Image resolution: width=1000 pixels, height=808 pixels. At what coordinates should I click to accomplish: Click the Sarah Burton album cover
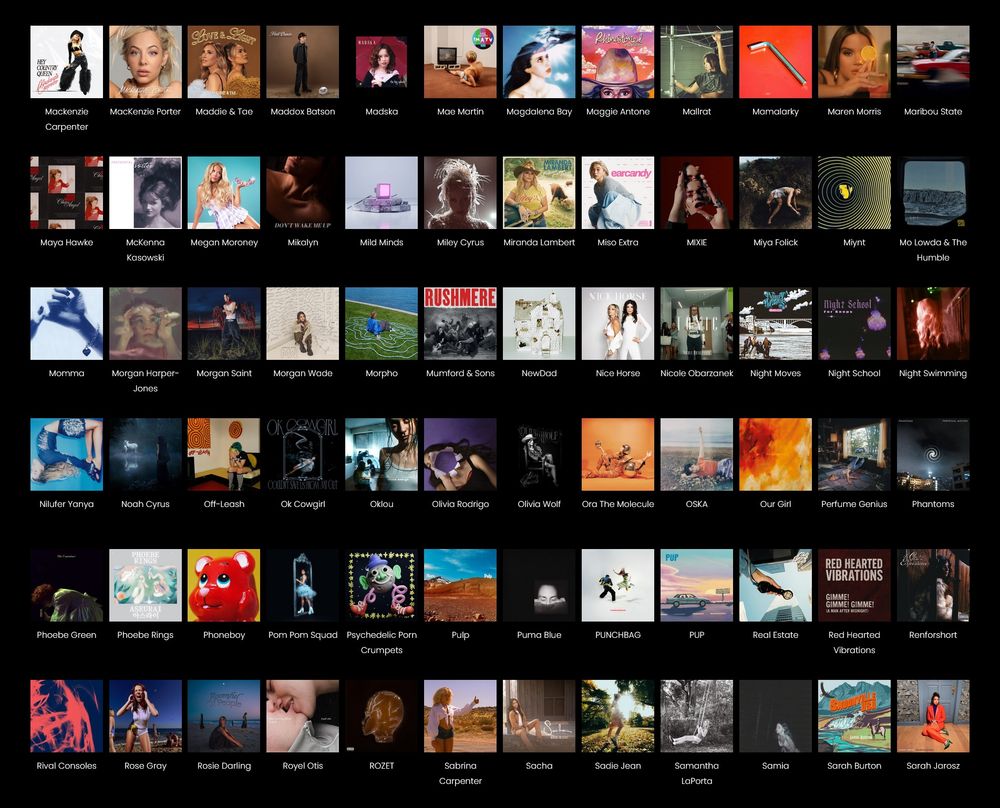(854, 716)
